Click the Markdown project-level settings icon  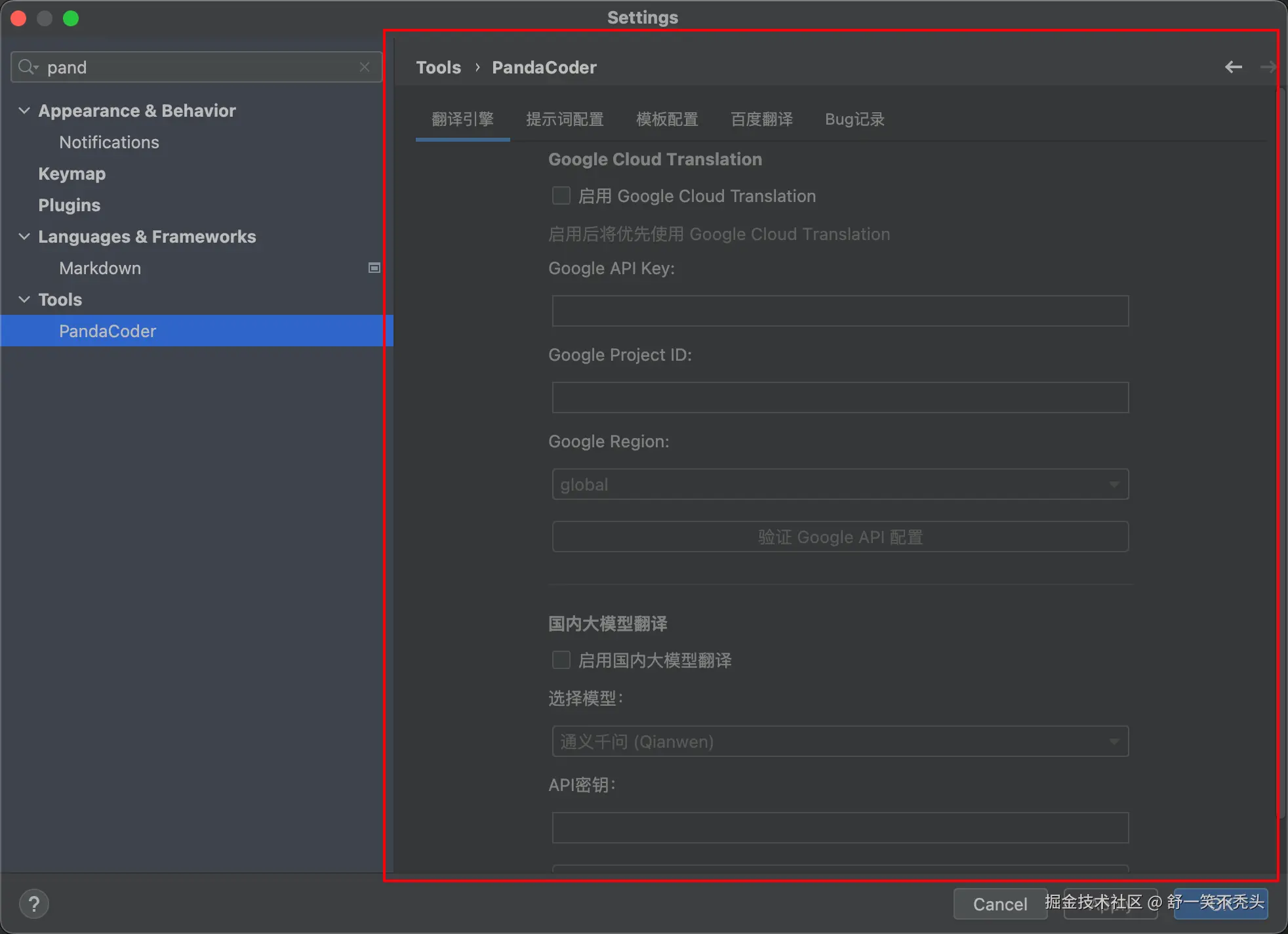pyautogui.click(x=374, y=268)
